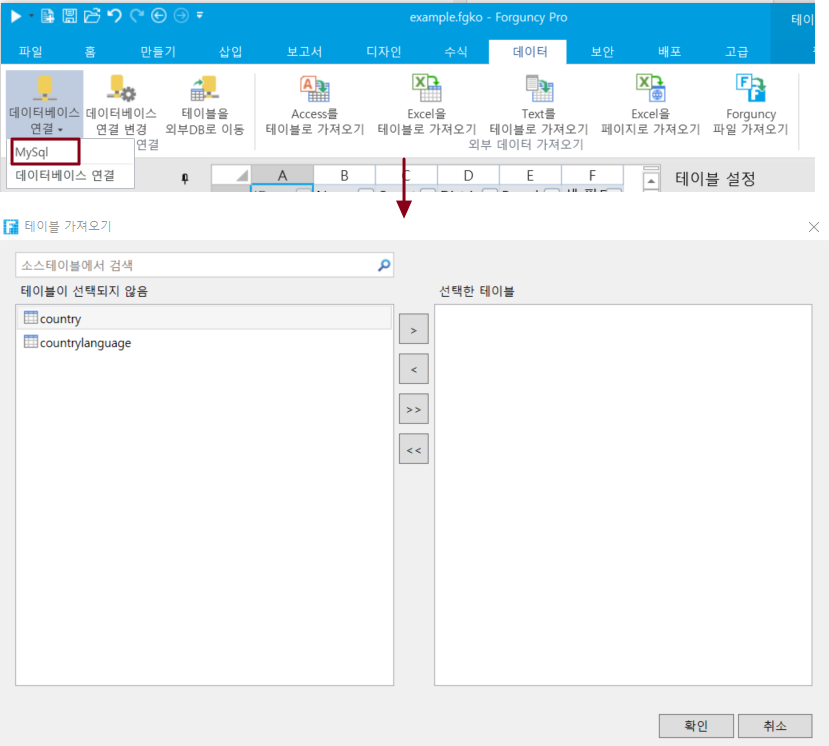Open the 삽입 ribbon tab
Viewport: 829px width, 746px height.
[231, 52]
